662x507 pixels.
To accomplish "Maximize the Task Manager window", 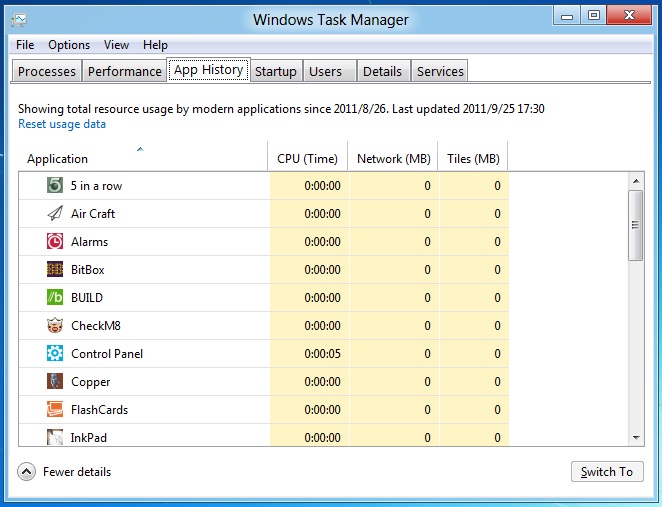I will 594,16.
